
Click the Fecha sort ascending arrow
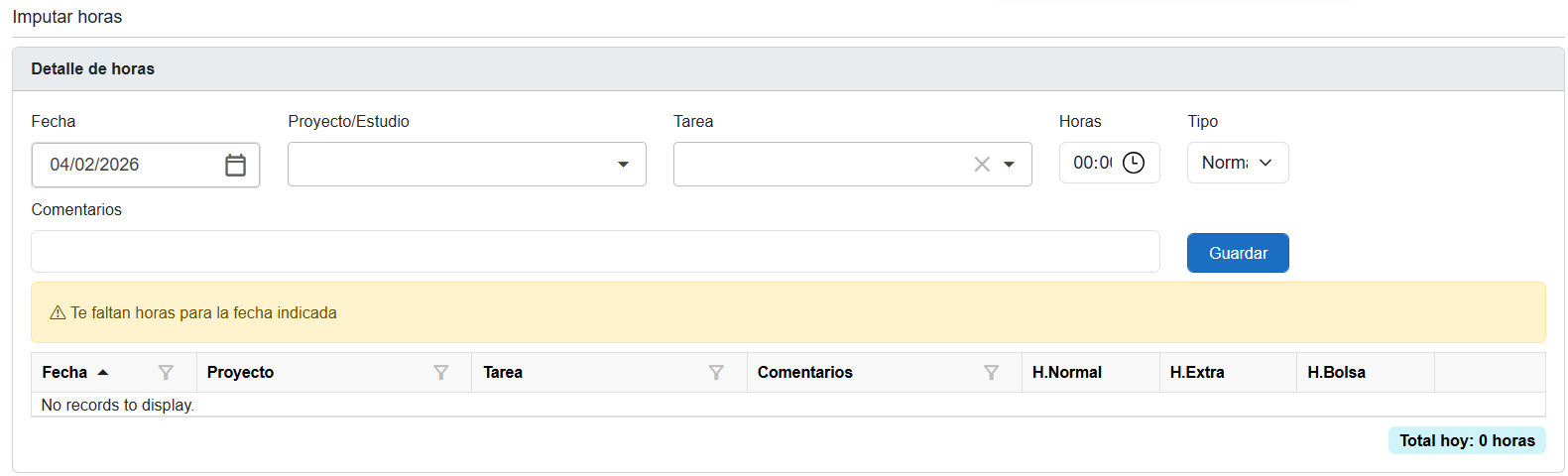click(103, 373)
